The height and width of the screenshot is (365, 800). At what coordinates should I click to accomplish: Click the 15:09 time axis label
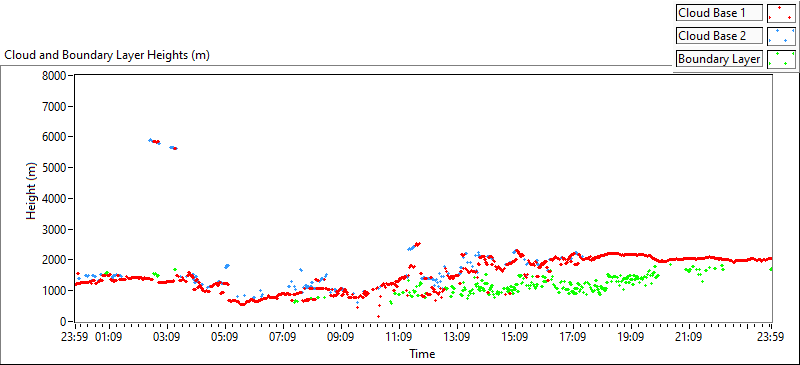click(515, 337)
